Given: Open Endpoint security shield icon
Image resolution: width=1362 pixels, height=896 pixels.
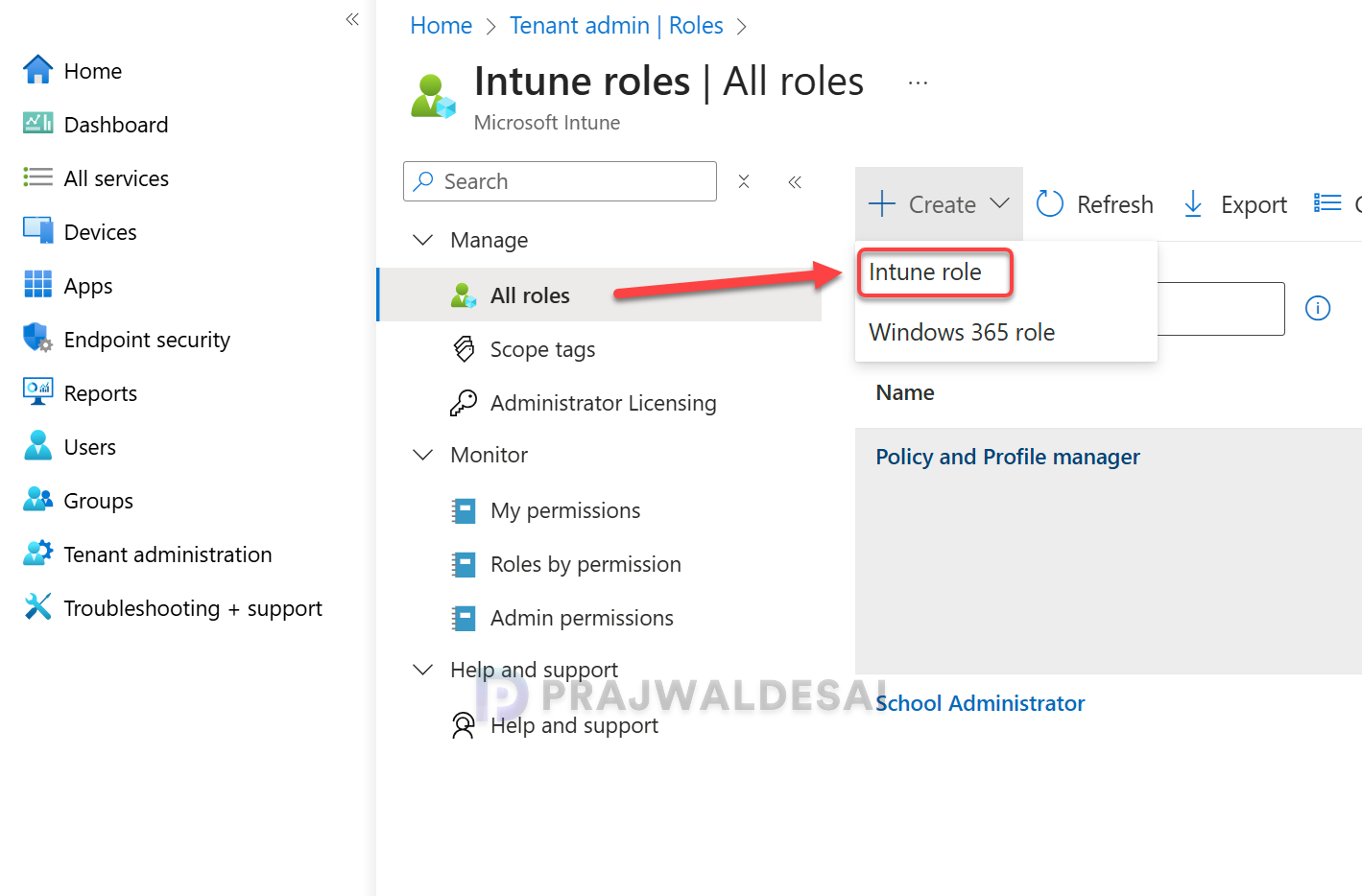Looking at the screenshot, I should 37,338.
